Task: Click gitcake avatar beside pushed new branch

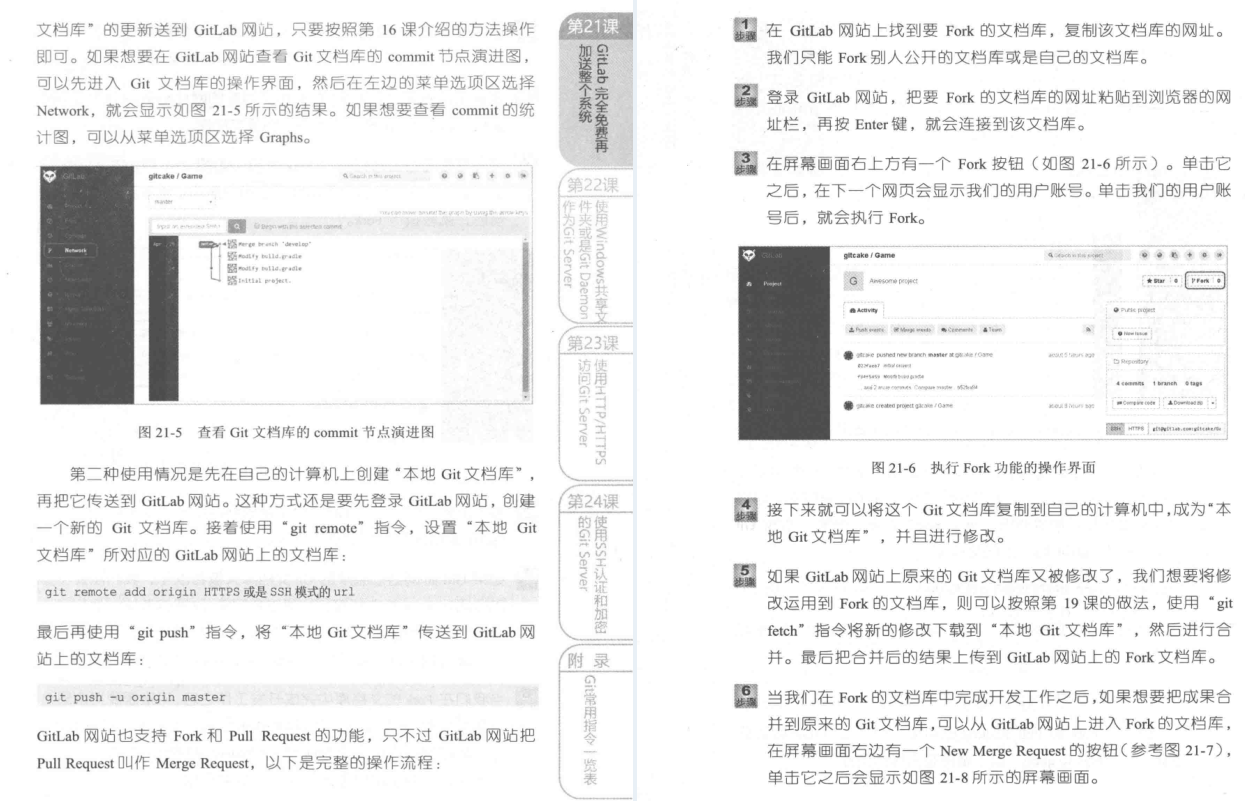Action: point(848,355)
